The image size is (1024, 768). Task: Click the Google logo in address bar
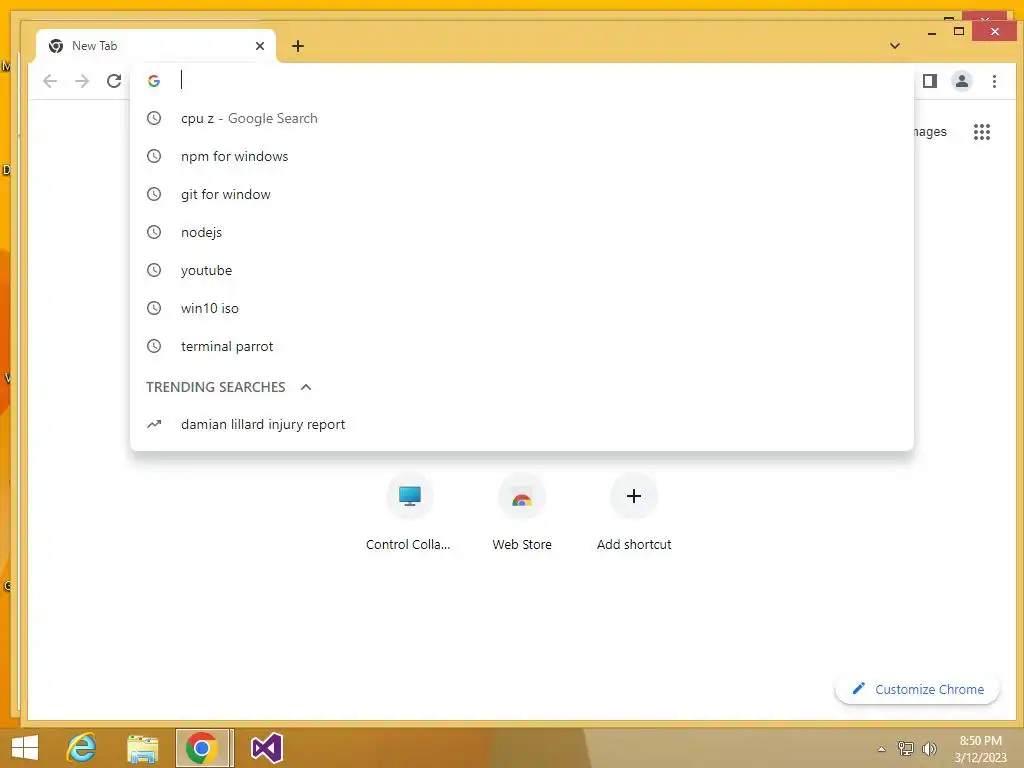154,81
